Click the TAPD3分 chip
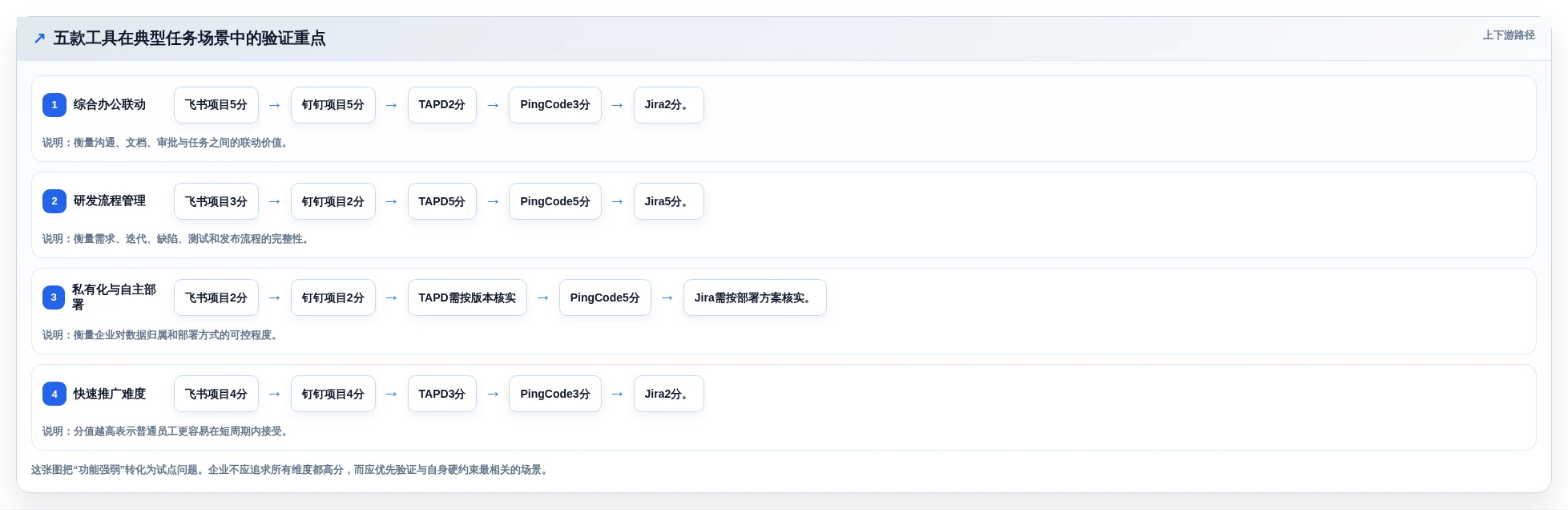This screenshot has width=1568, height=510. 442,394
